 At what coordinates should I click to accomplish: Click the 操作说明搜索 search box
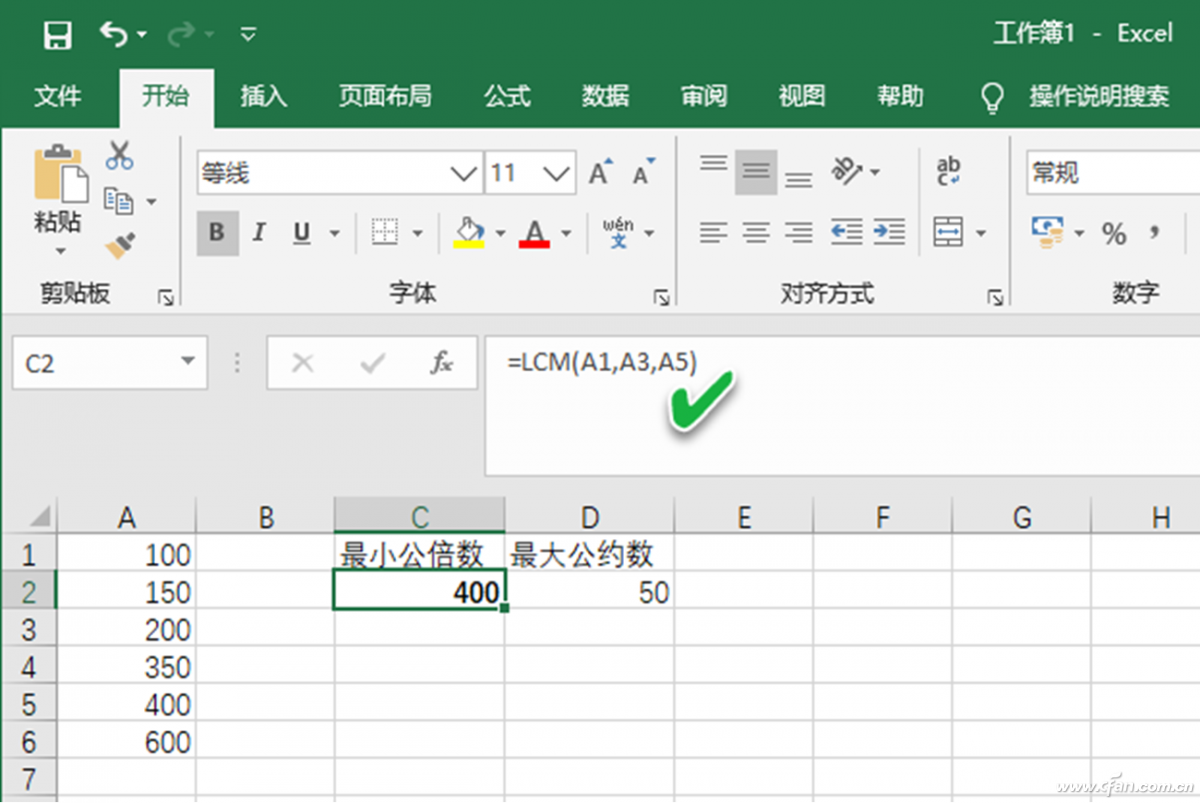click(1099, 96)
